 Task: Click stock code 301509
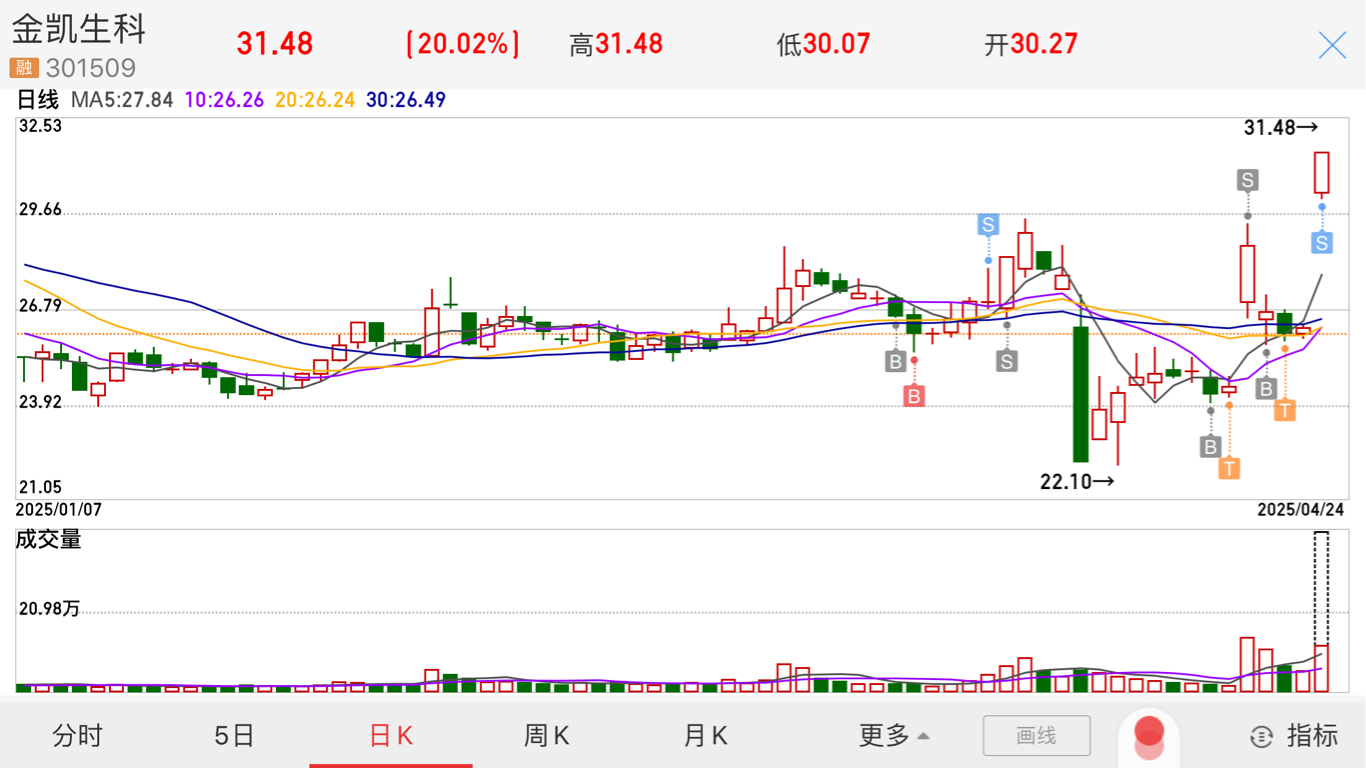(x=90, y=68)
